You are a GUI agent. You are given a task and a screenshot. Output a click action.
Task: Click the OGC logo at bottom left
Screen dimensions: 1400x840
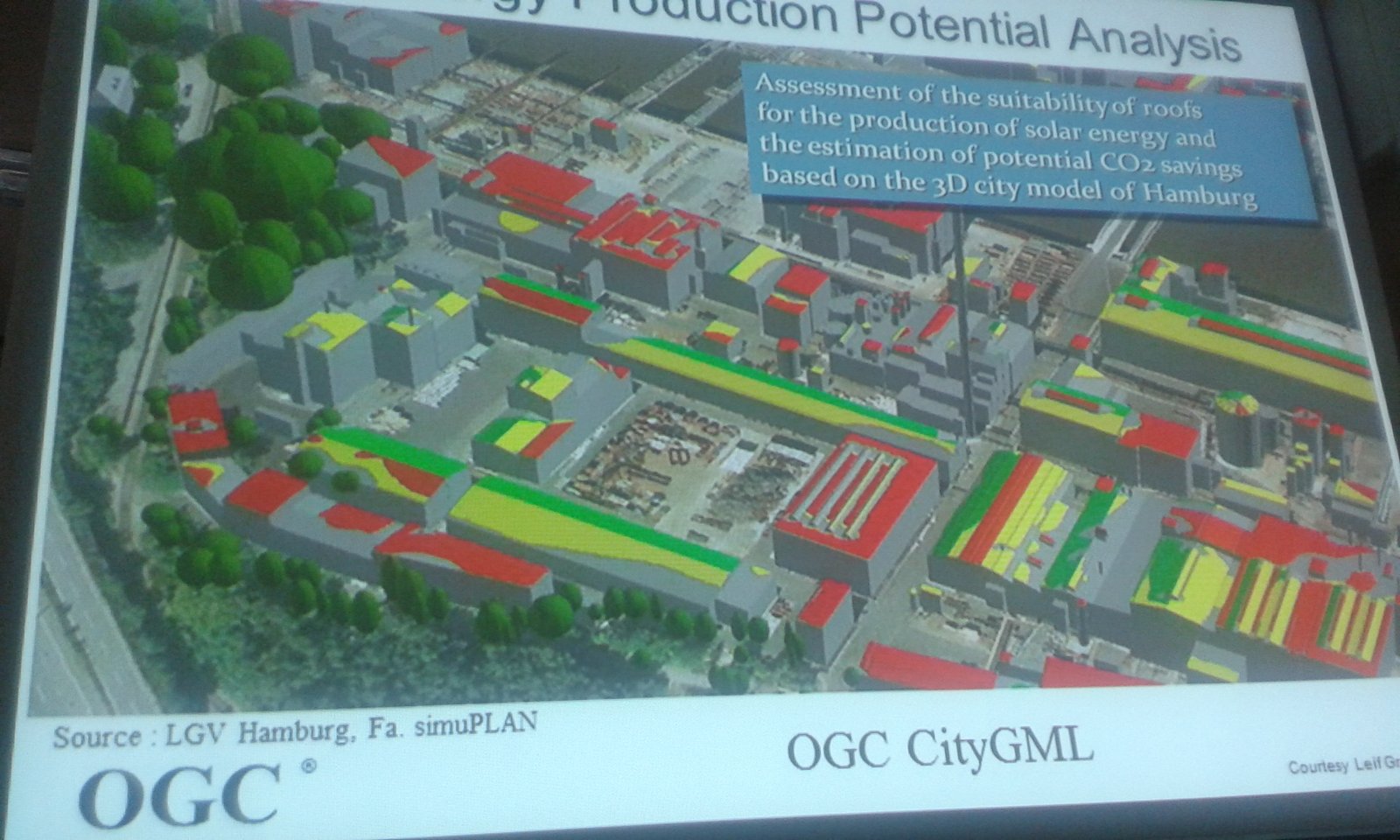pos(197,794)
